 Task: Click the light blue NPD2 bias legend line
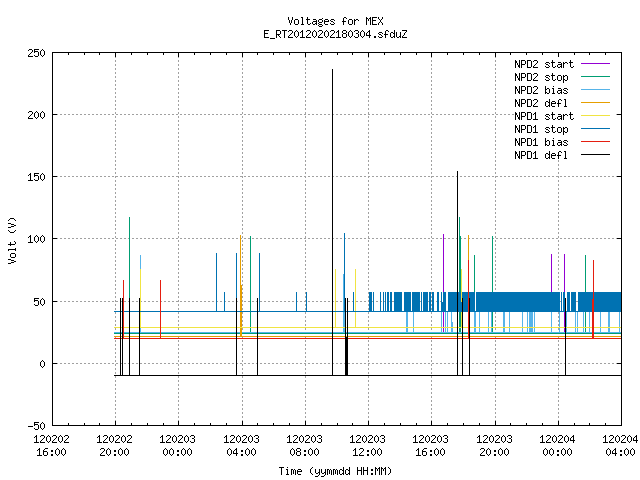596,90
